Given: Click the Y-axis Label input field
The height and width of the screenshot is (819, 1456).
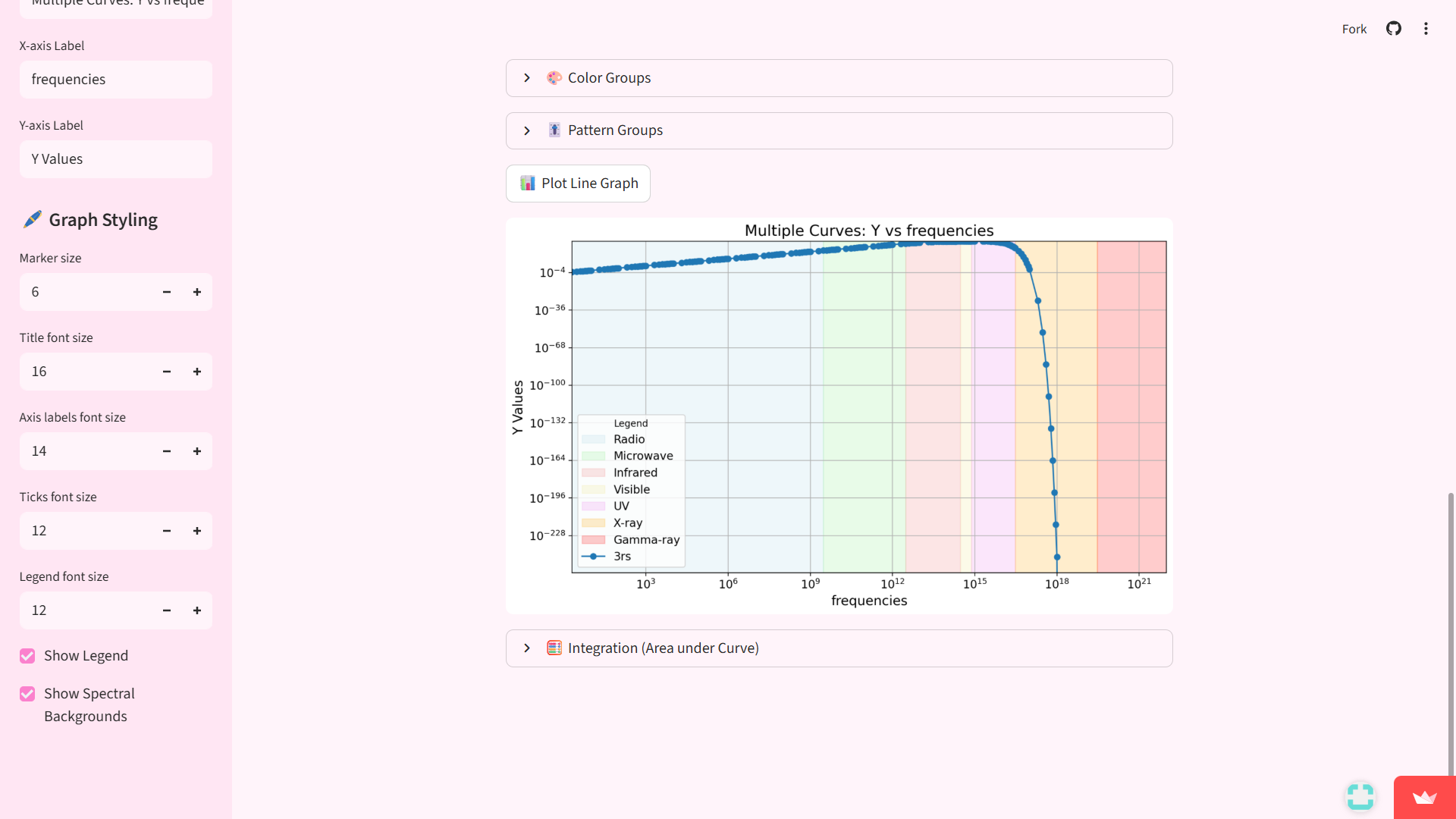Looking at the screenshot, I should 115,159.
